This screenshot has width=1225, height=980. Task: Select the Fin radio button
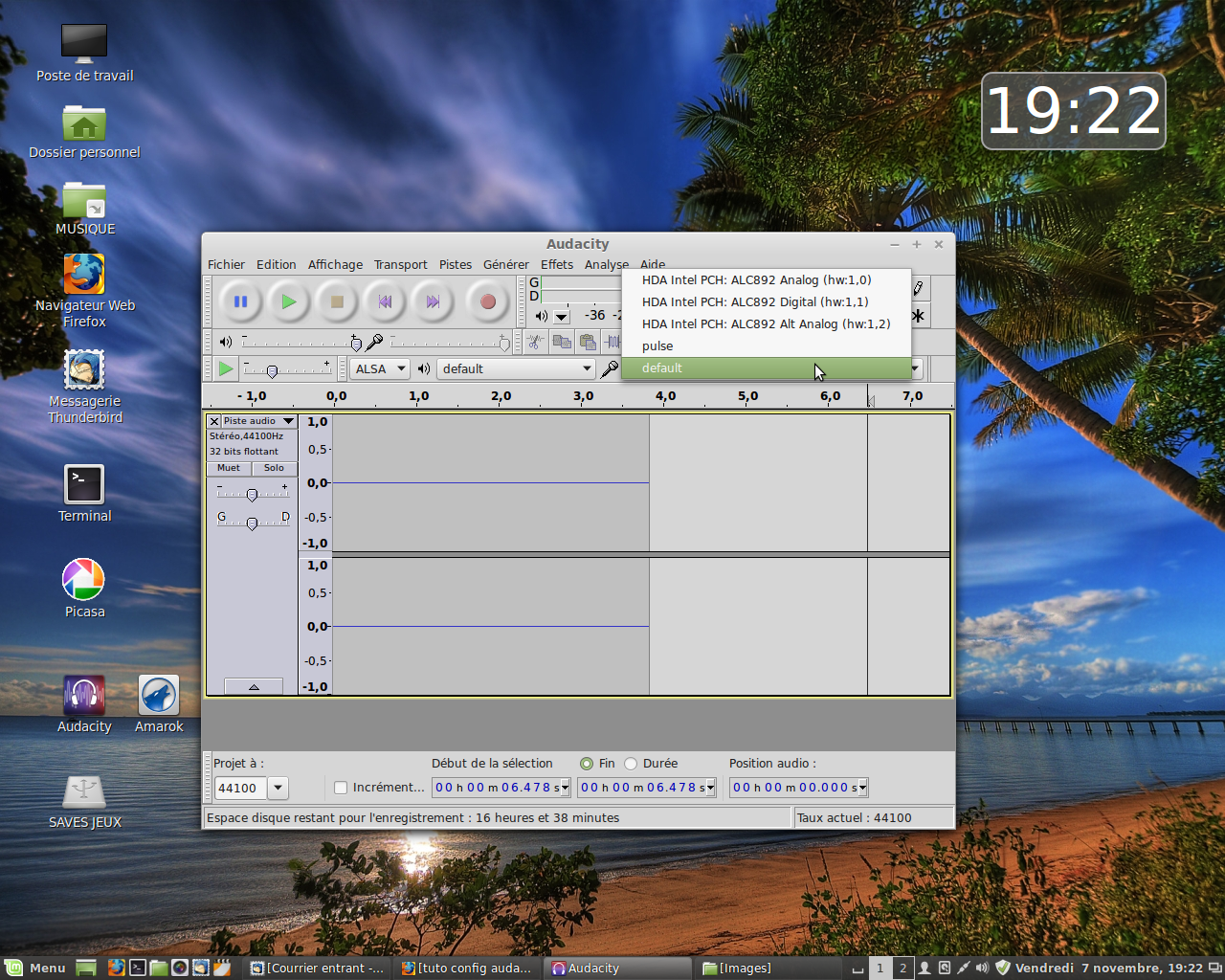587,764
